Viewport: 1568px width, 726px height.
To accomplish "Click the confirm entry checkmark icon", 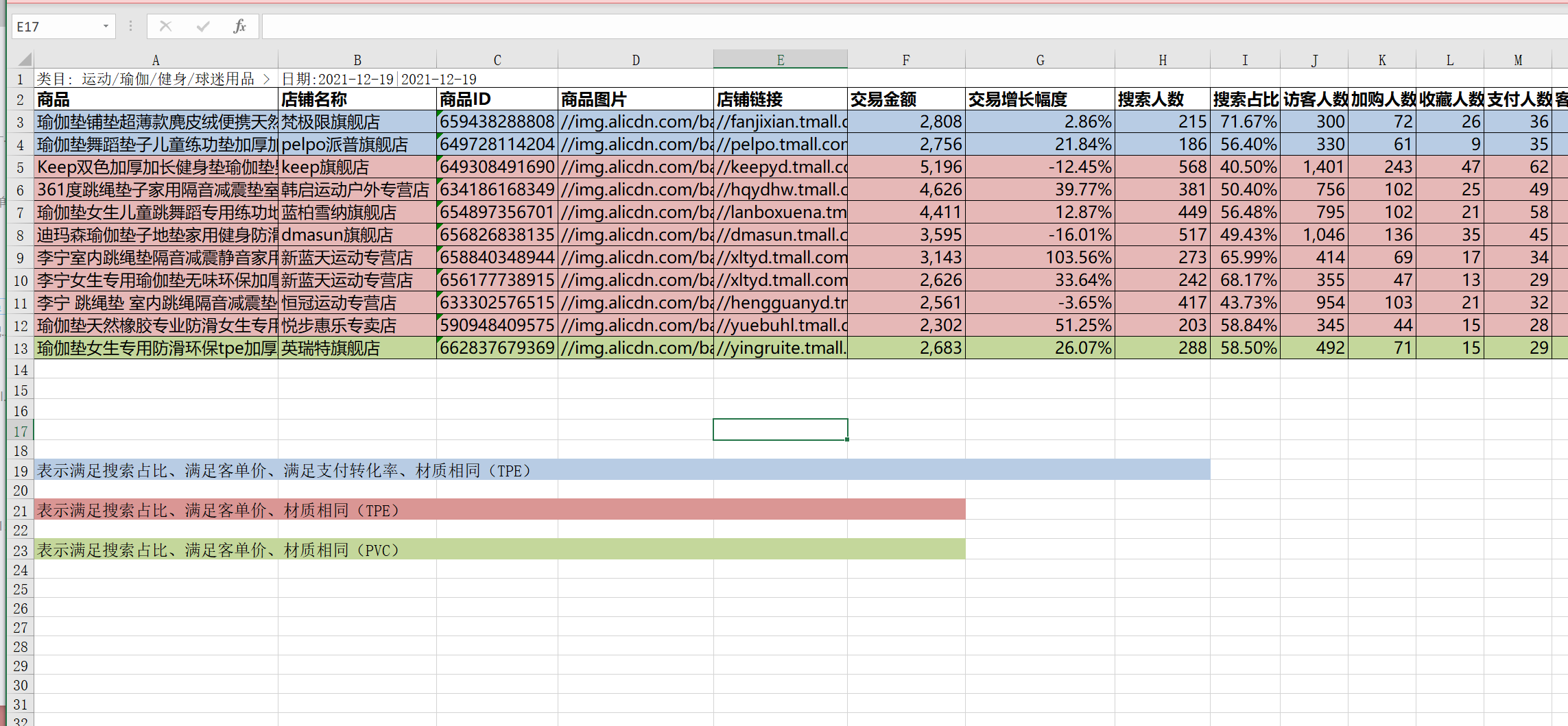I will click(x=203, y=27).
